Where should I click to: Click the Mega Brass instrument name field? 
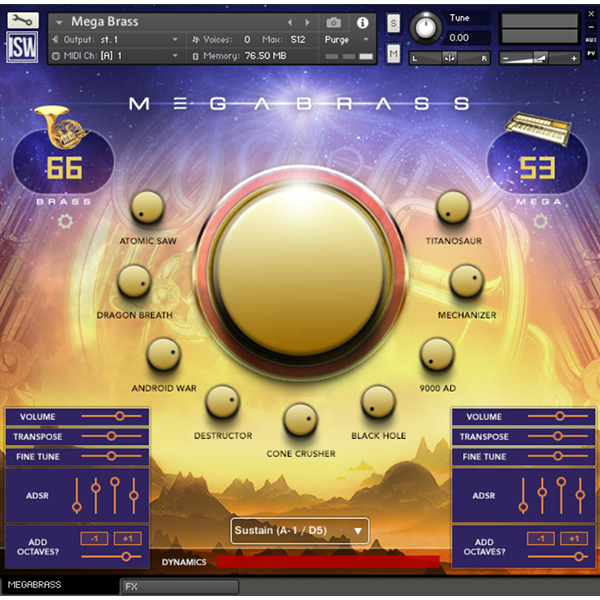click(104, 22)
